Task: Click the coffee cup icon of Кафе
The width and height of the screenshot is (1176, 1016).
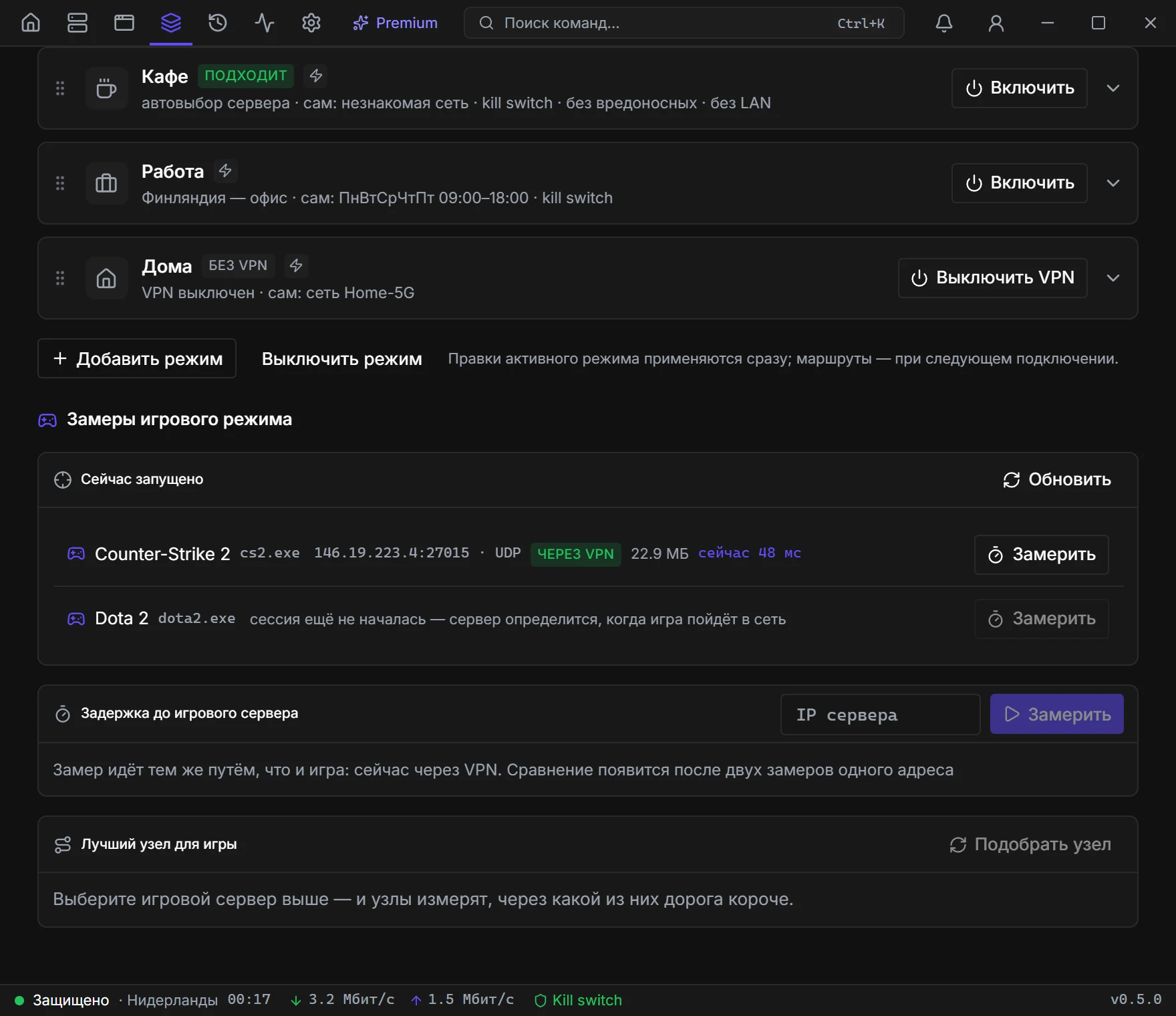Action: pos(106,88)
